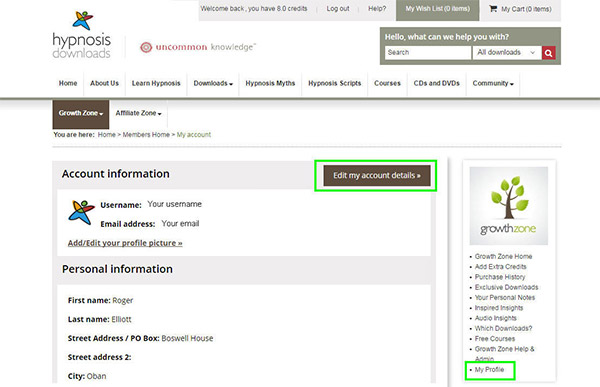Viewport: 600px width, 387px height.
Task: Open Audio Insights link
Action: pos(496,318)
